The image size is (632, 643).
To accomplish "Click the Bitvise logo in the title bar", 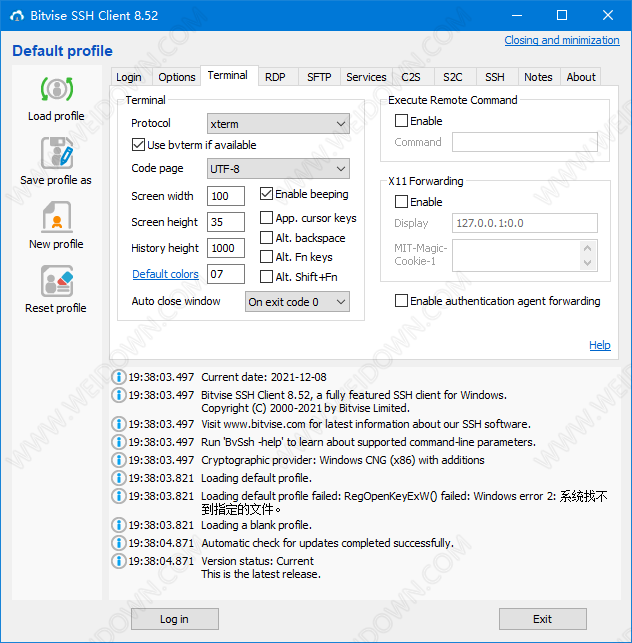I will 17,16.
